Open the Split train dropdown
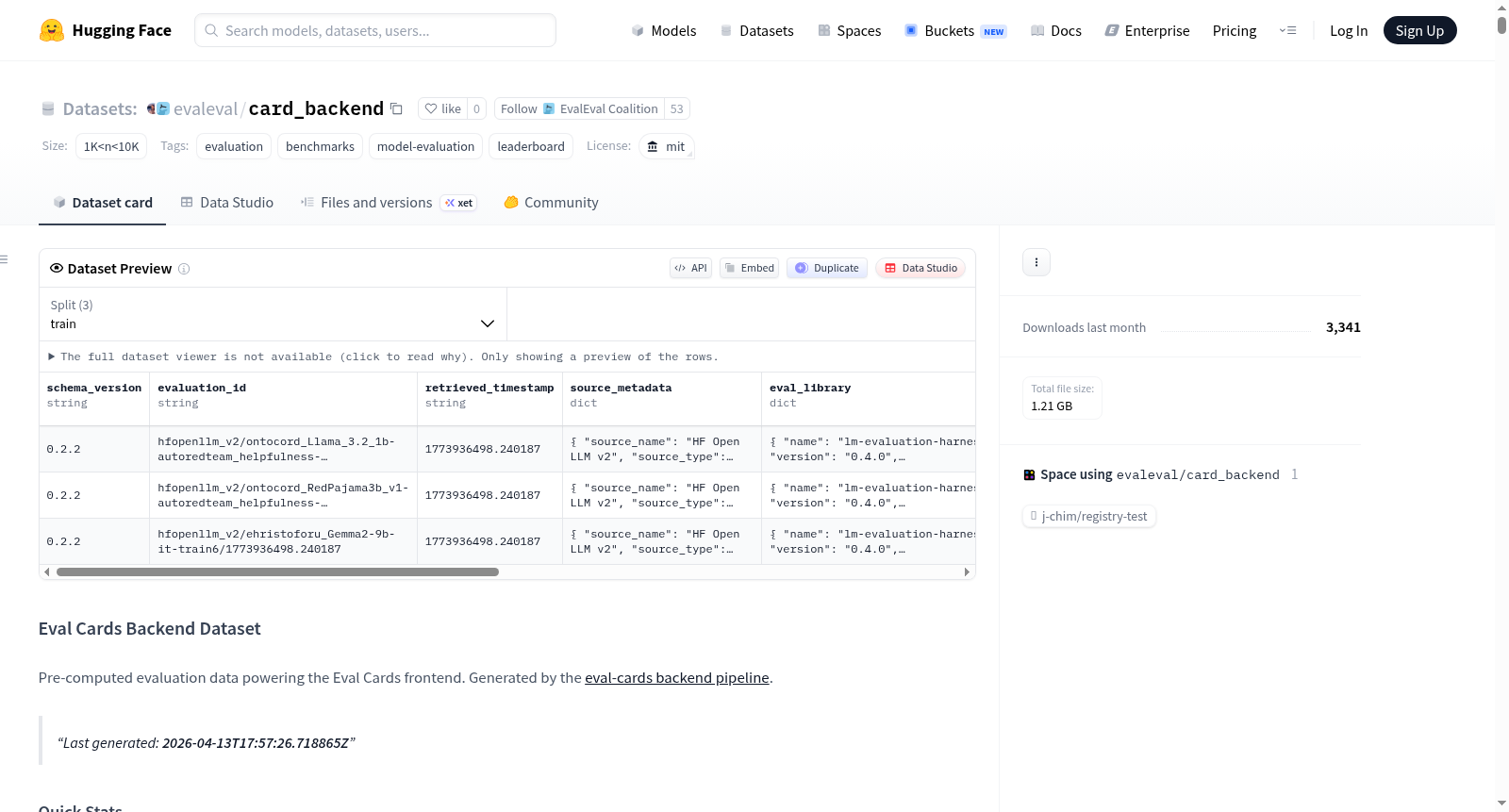Image resolution: width=1509 pixels, height=812 pixels. pyautogui.click(x=273, y=314)
